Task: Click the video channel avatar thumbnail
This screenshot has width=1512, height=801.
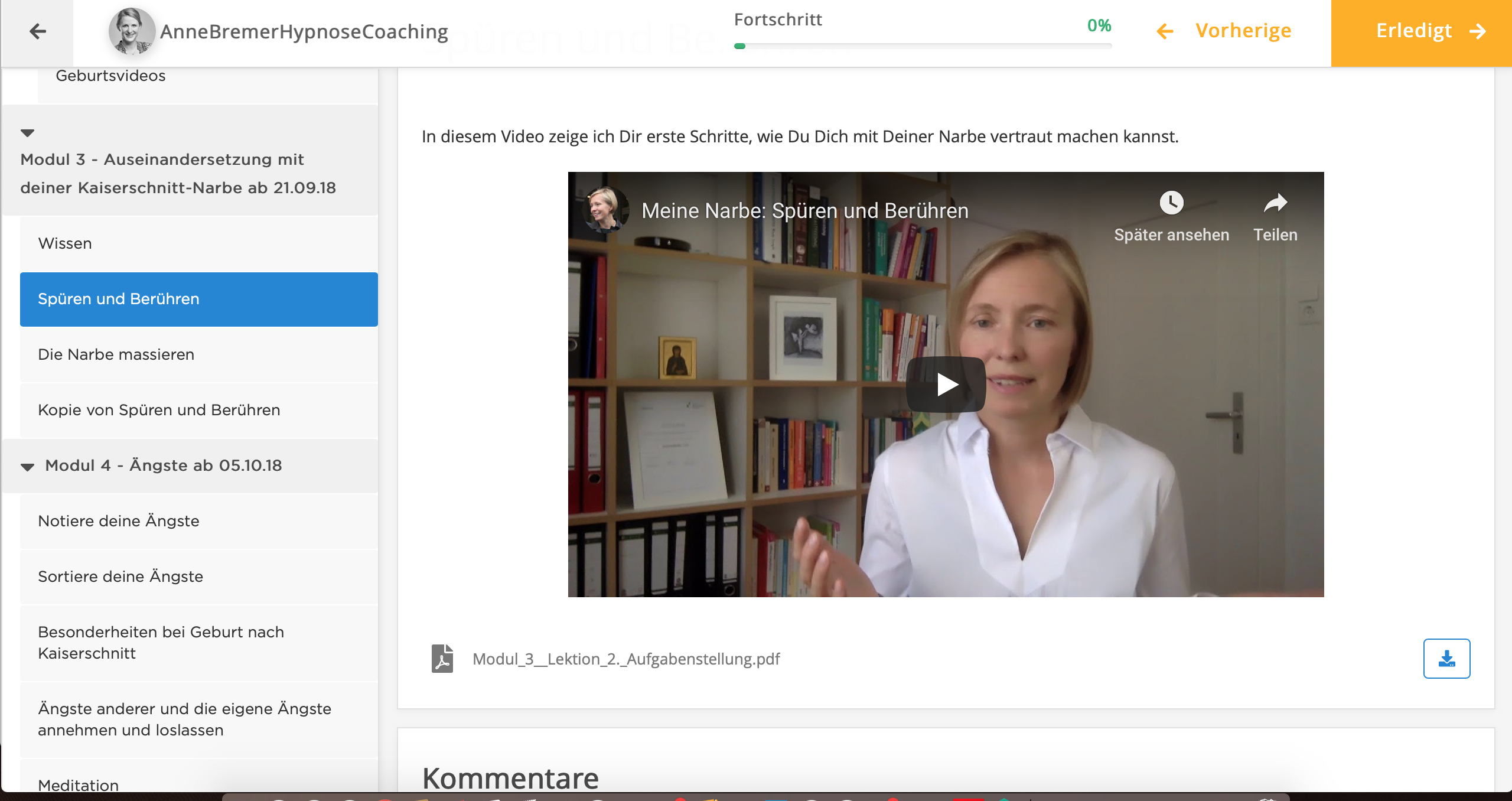Action: [605, 210]
